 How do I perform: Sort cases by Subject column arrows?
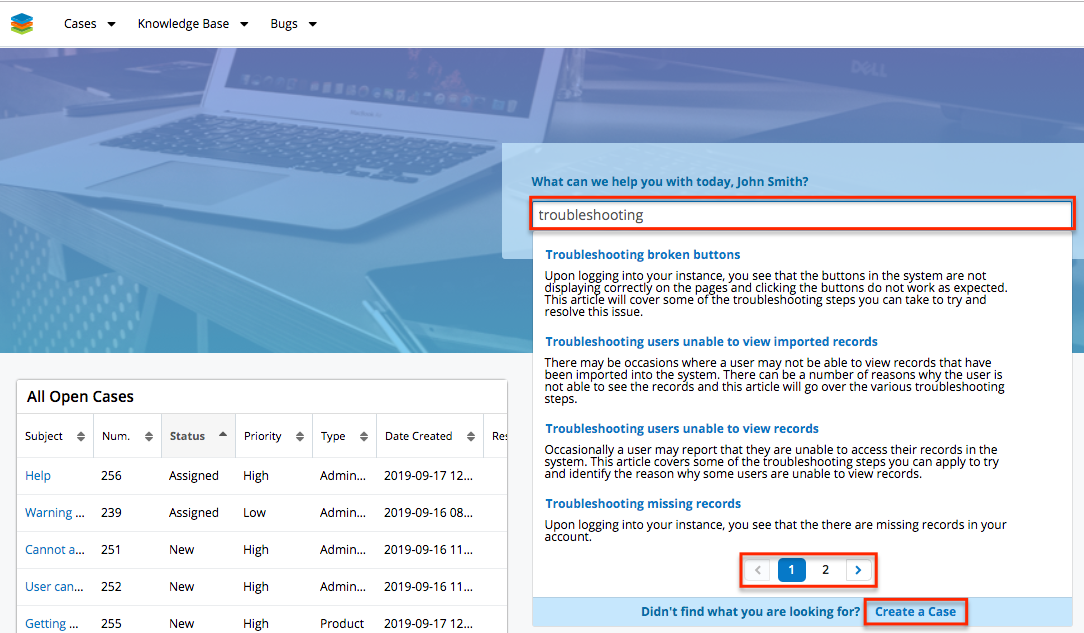pyautogui.click(x=81, y=437)
